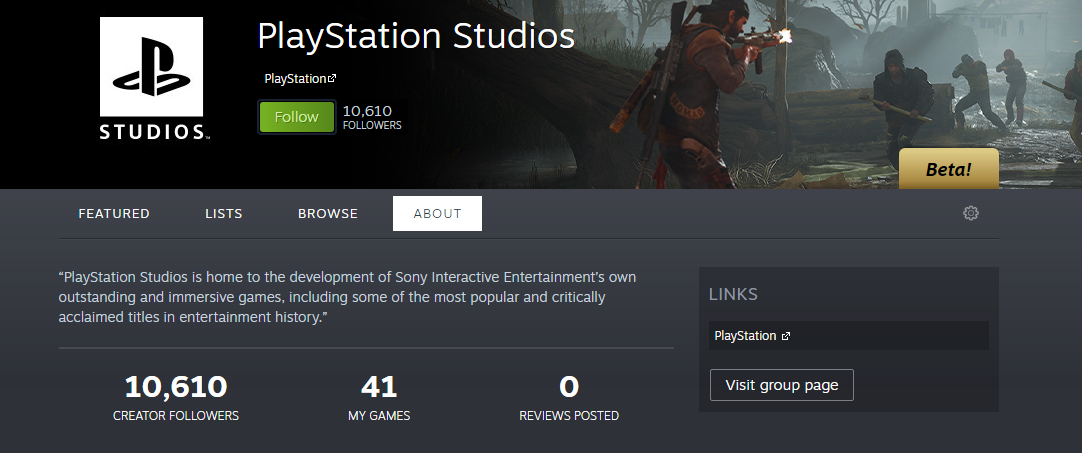
Task: Click the 41 My Games stat
Action: [379, 397]
